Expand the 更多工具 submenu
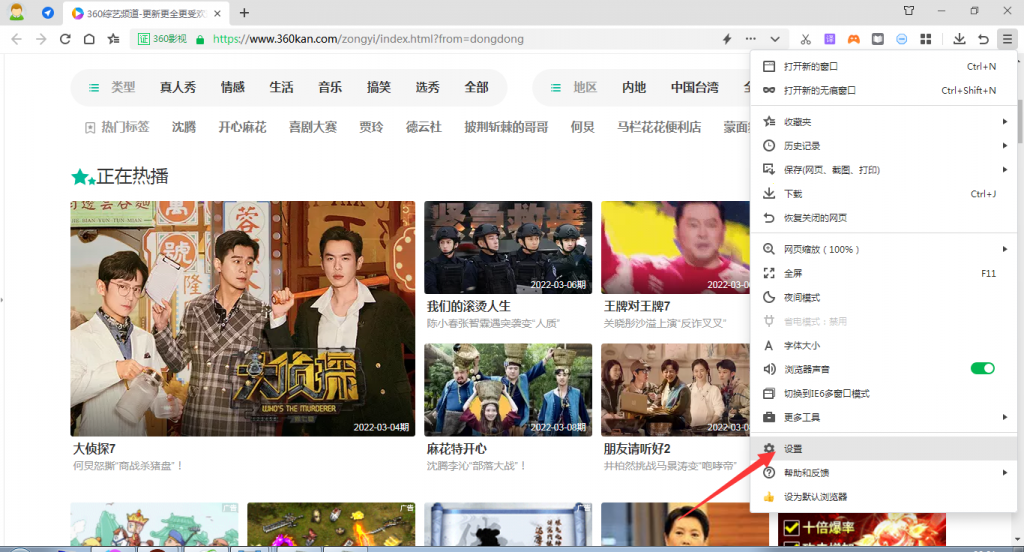Viewport: 1024px width, 552px height. tap(884, 417)
